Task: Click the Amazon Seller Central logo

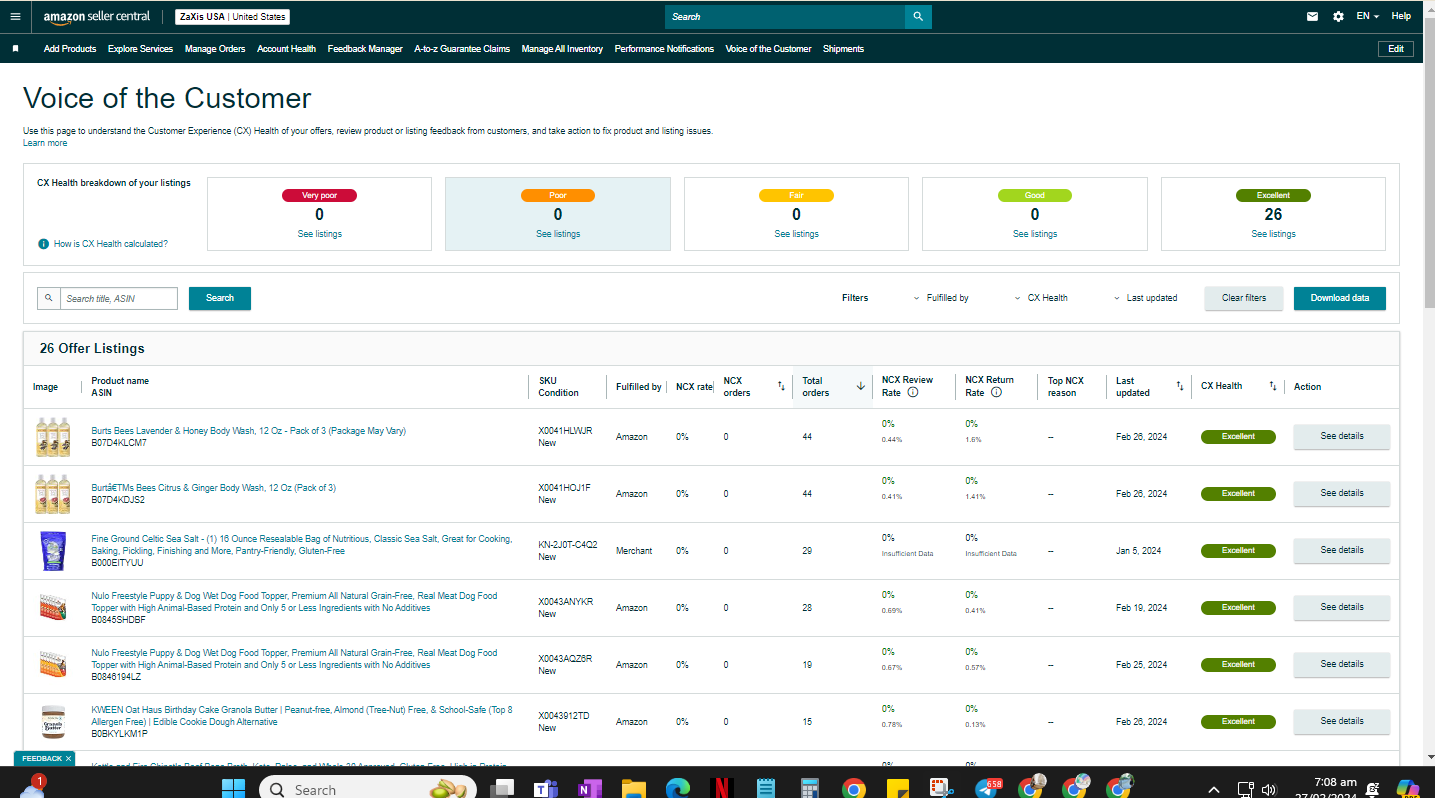Action: [x=97, y=17]
